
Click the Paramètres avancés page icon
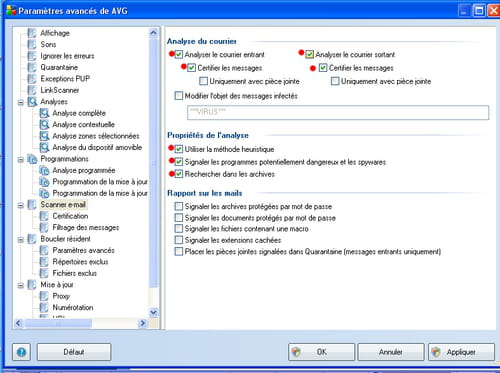click(44, 250)
